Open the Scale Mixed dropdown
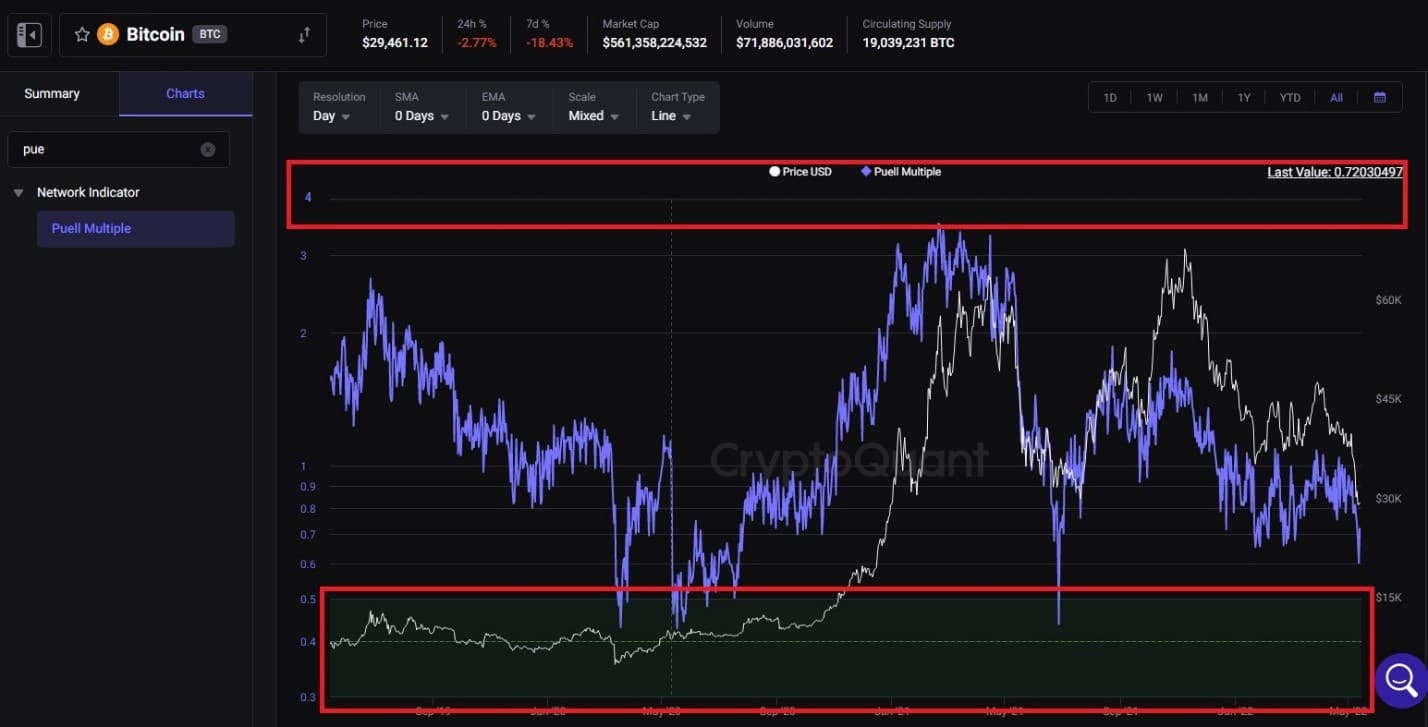This screenshot has width=1428, height=727. click(594, 107)
